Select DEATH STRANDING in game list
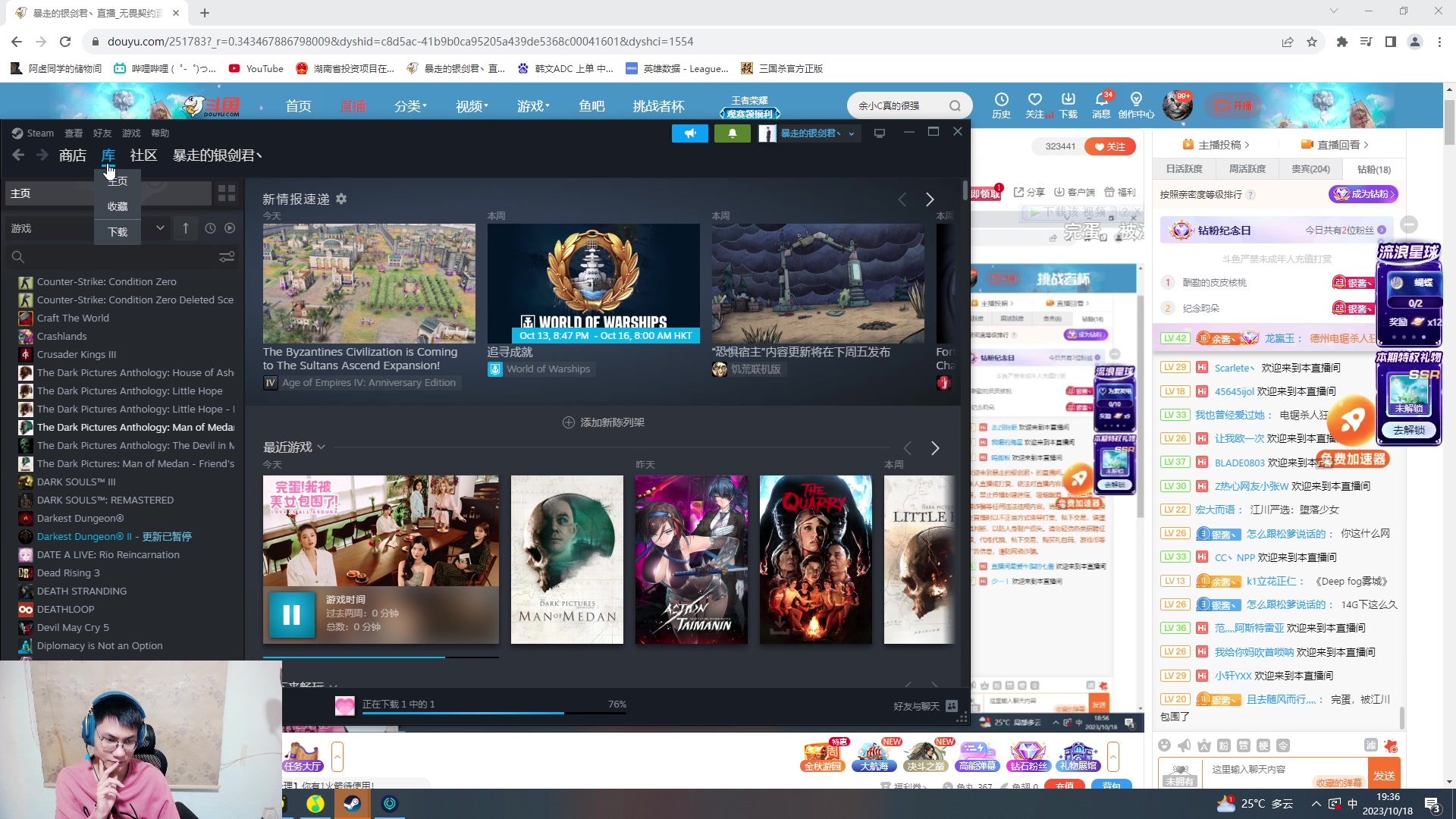This screenshot has width=1456, height=819. (x=82, y=591)
